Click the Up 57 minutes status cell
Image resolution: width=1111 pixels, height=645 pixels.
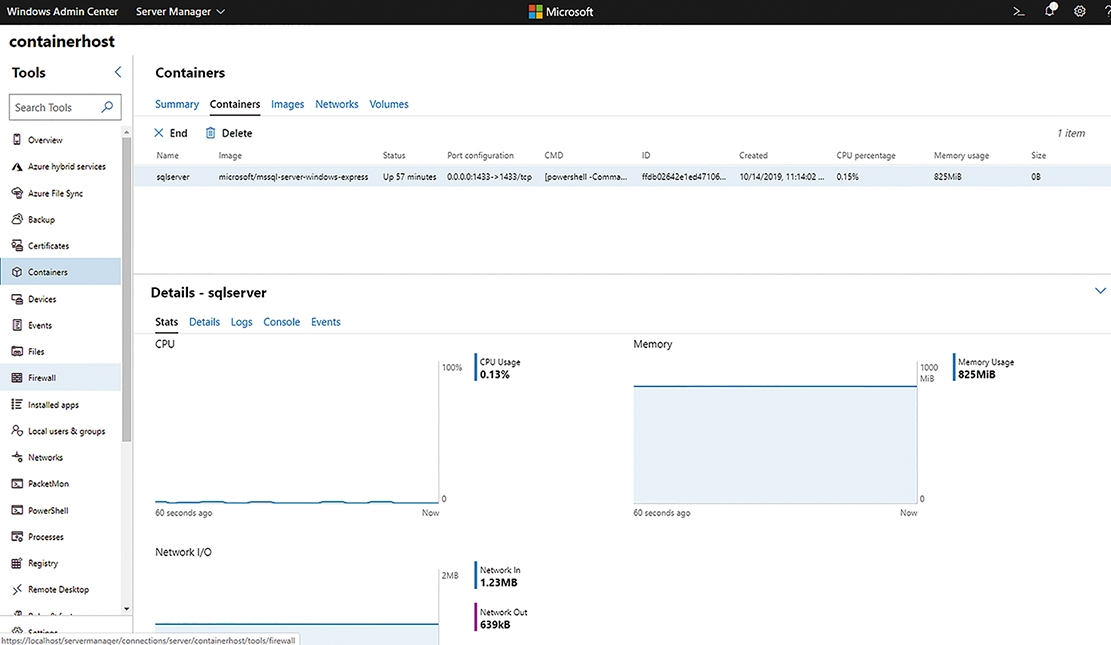[x=410, y=176]
